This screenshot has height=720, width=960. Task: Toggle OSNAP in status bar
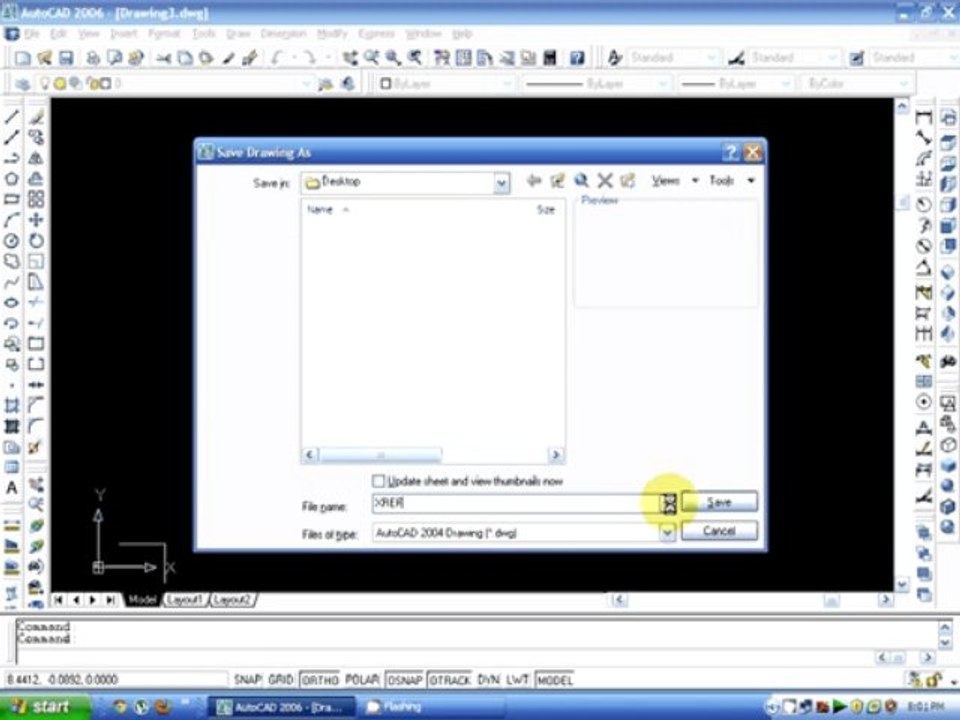click(x=404, y=680)
